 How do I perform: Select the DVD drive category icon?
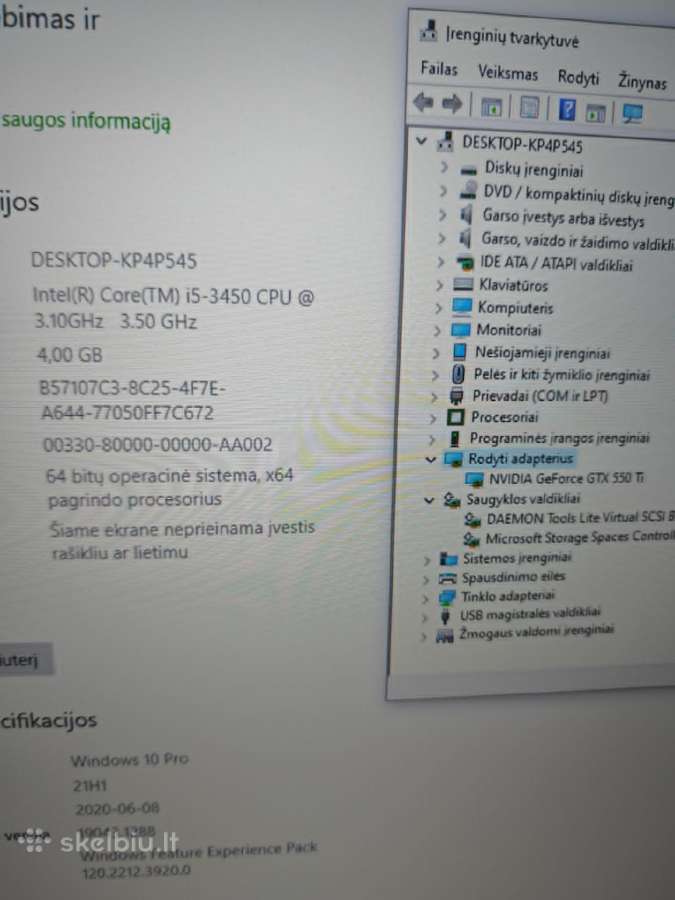coord(468,190)
